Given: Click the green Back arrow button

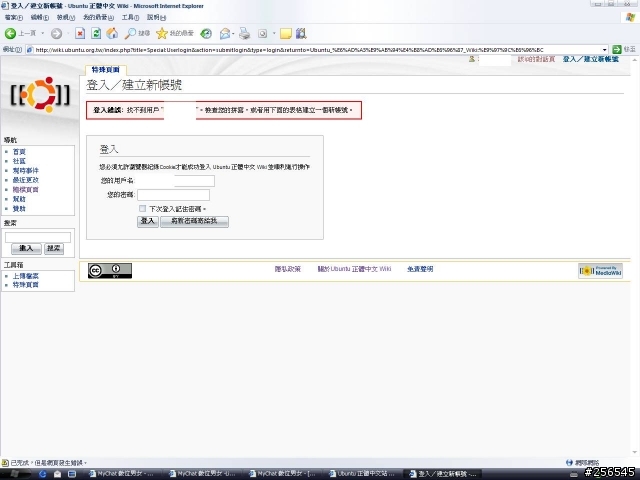Looking at the screenshot, I should [x=10, y=33].
